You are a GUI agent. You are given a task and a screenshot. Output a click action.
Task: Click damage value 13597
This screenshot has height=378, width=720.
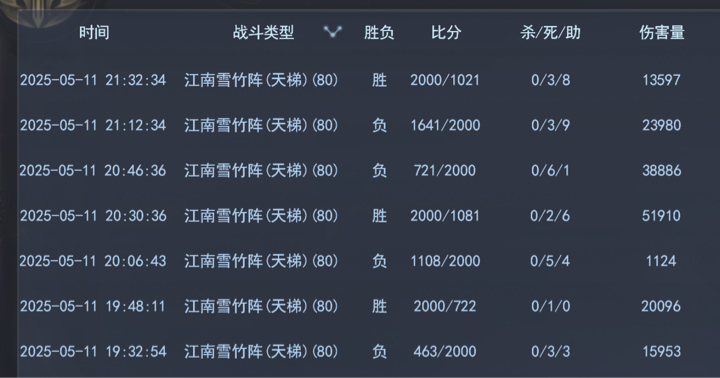tap(661, 80)
